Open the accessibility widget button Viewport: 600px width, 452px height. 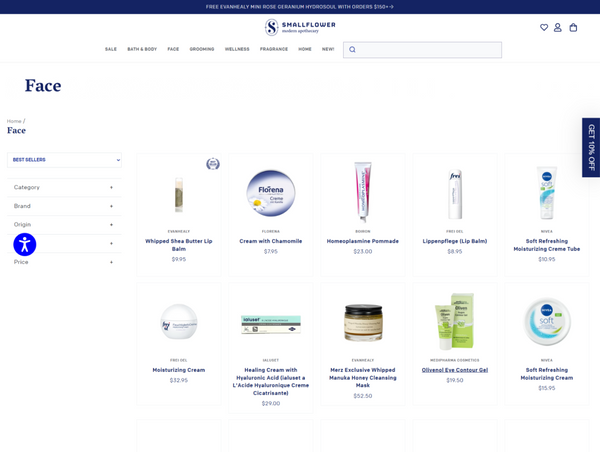pos(25,245)
